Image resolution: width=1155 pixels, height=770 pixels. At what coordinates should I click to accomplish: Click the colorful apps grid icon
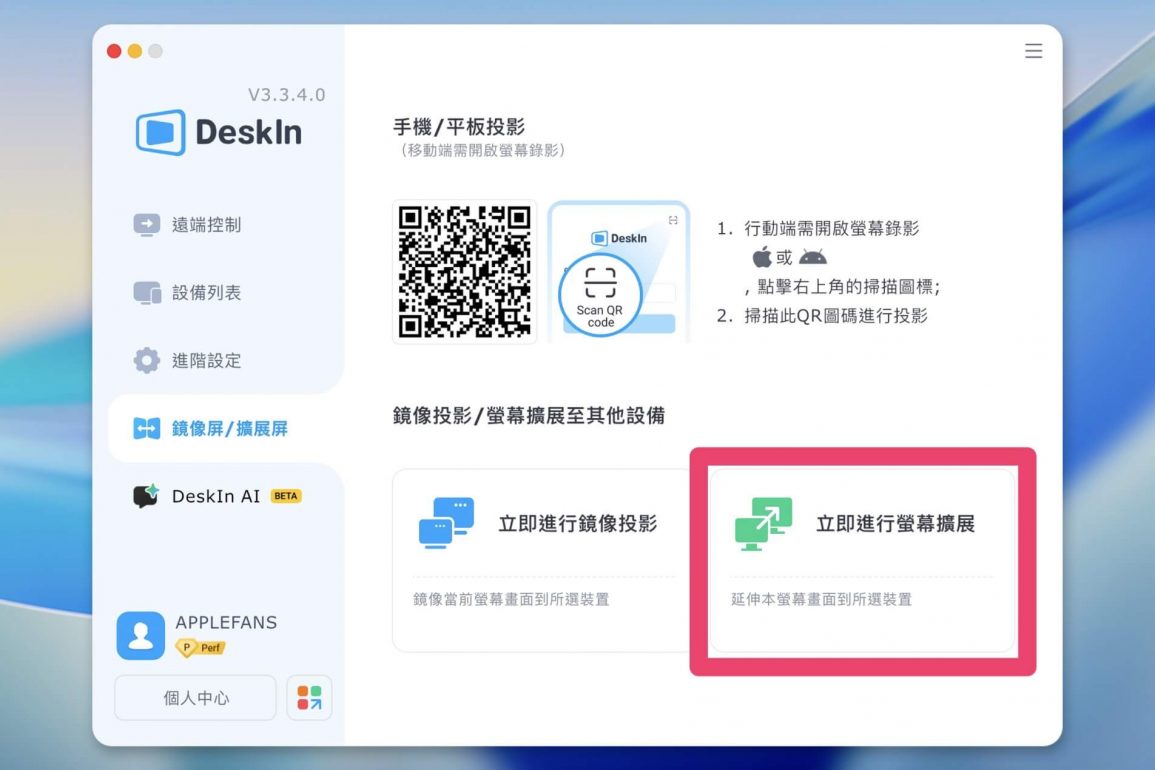[309, 698]
